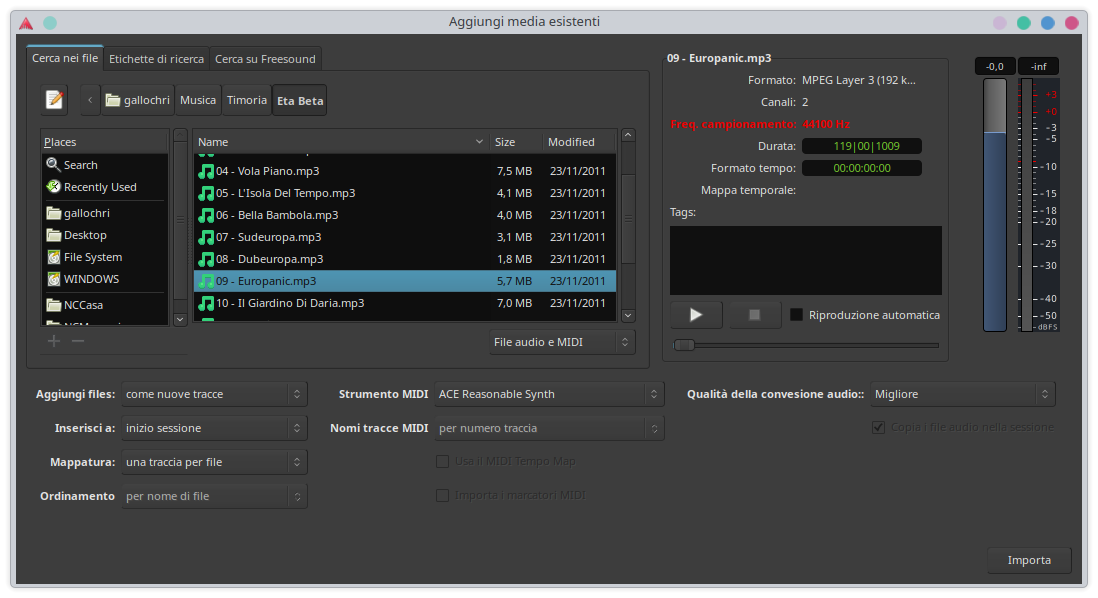Screen dimensions: 1098x598
Task: Switch to Cerca su Freesound tab
Action: [x=265, y=59]
